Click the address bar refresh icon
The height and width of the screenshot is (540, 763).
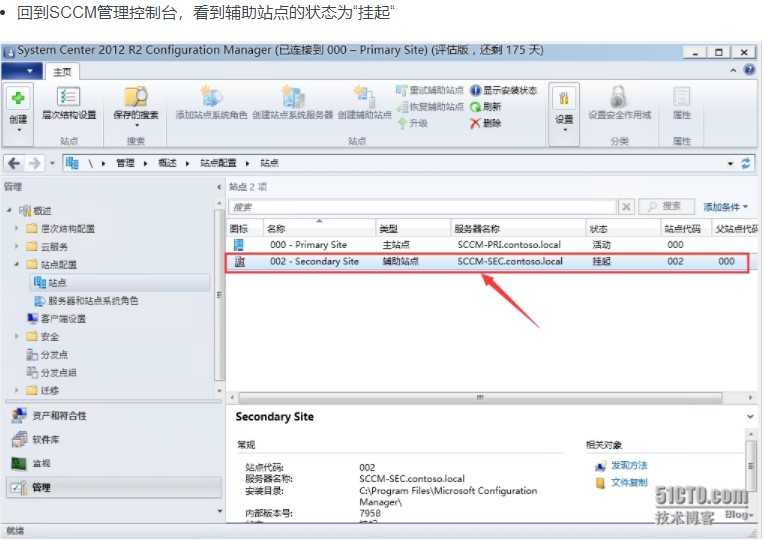click(745, 163)
